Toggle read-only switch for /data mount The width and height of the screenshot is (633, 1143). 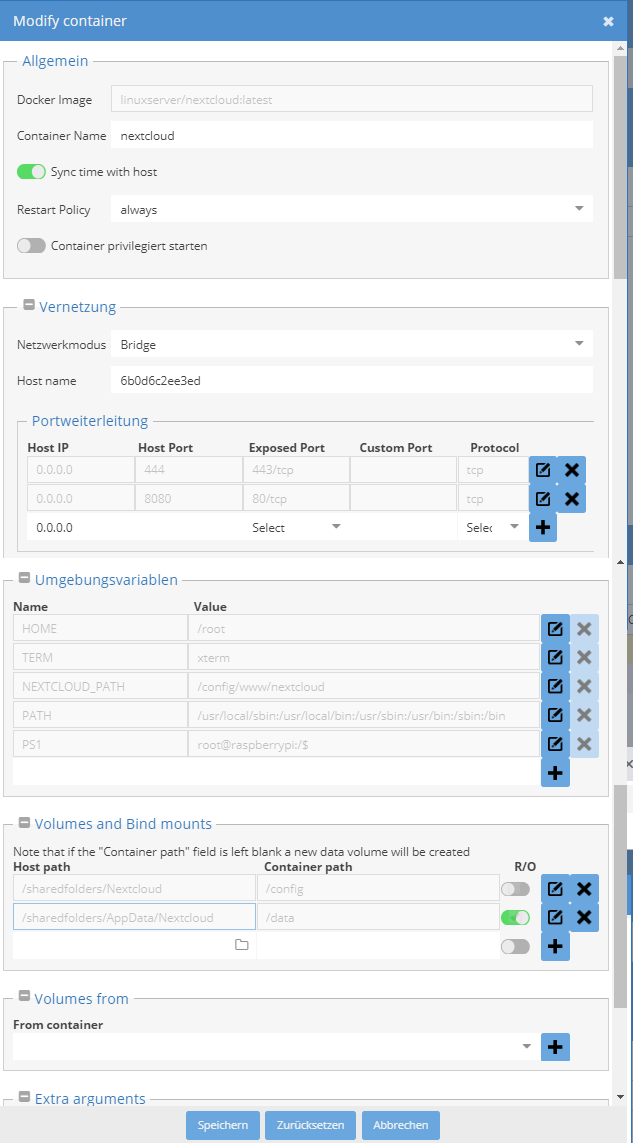(x=516, y=917)
